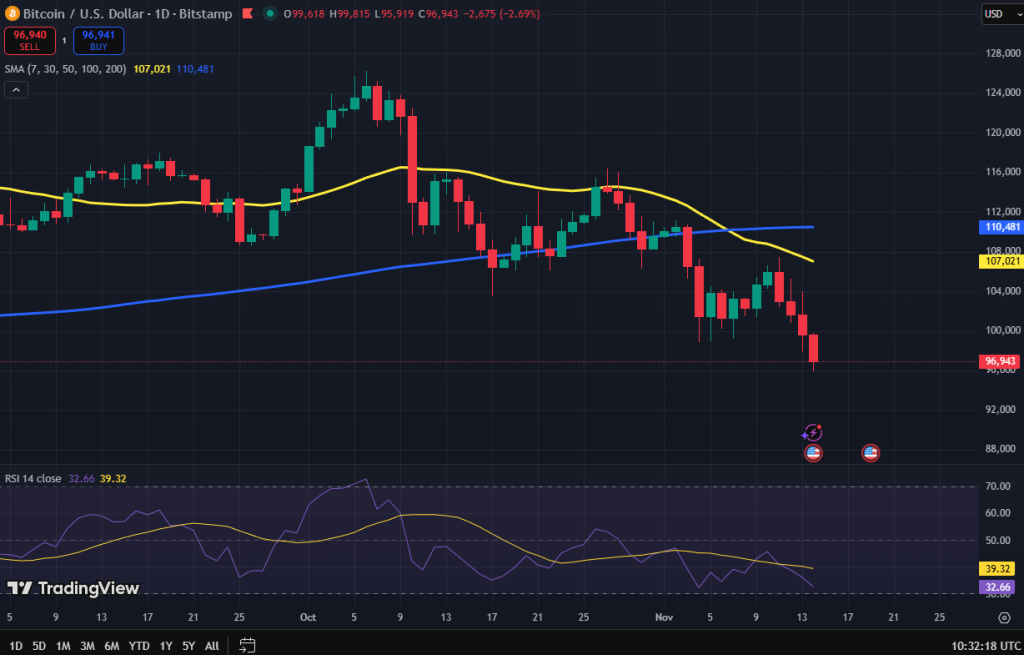The width and height of the screenshot is (1024, 655).
Task: Click the quantity 1 between SELL and BUY
Action: click(64, 40)
